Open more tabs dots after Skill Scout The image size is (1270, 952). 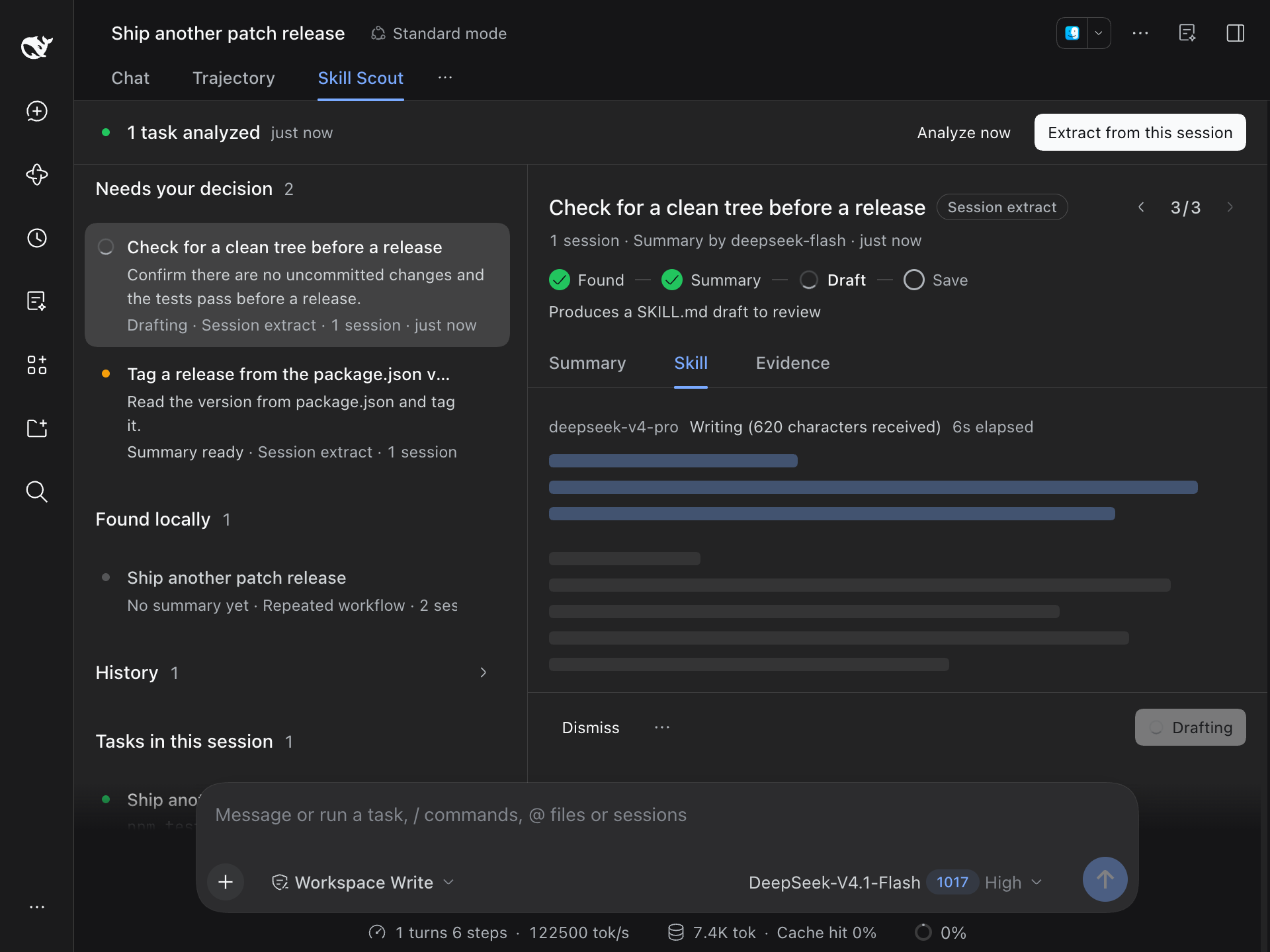[x=445, y=78]
